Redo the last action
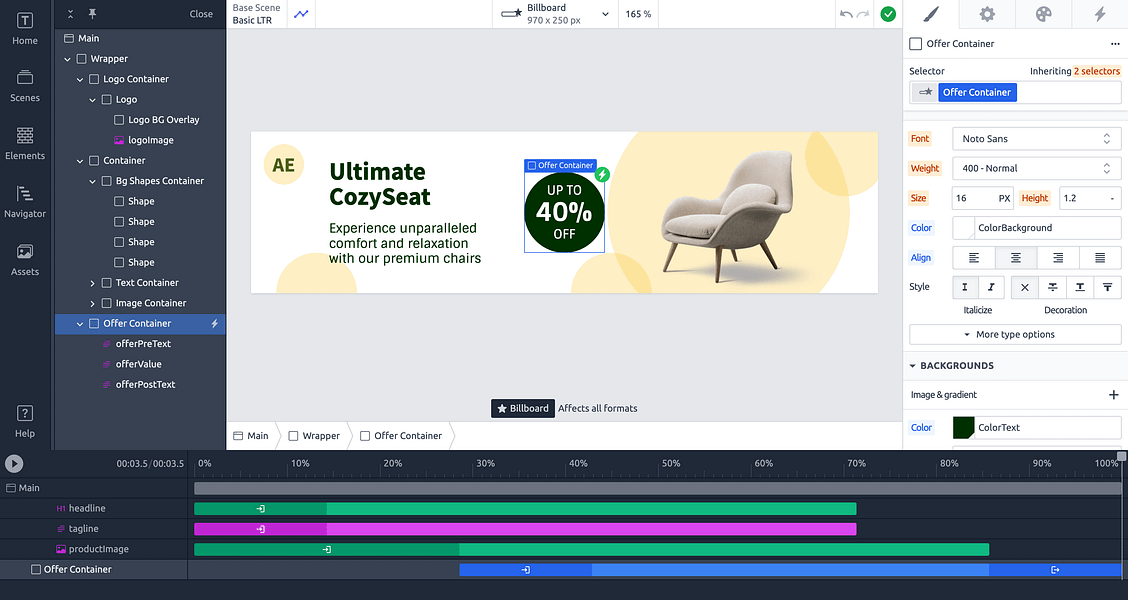 point(863,14)
